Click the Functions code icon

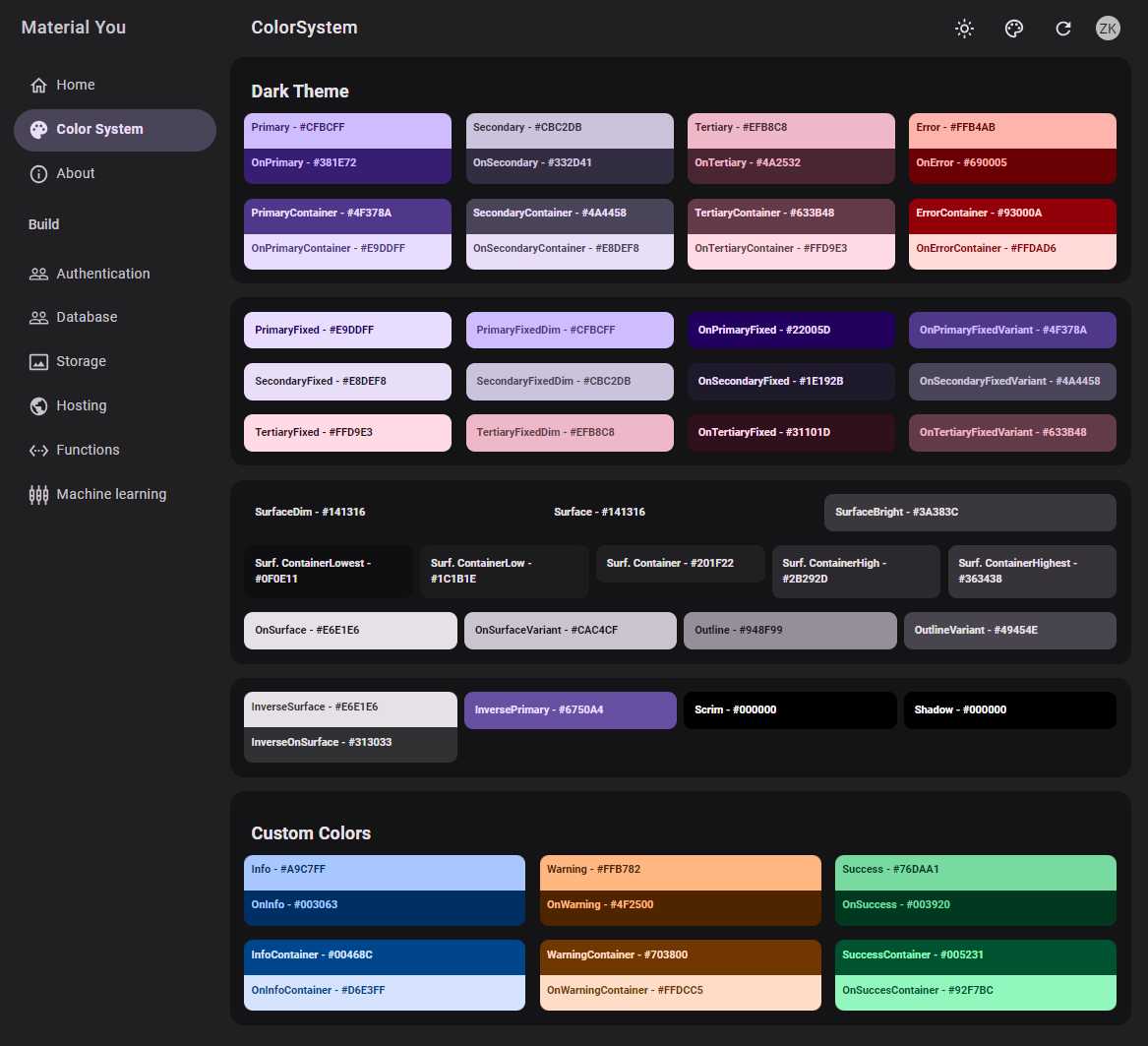(x=38, y=451)
